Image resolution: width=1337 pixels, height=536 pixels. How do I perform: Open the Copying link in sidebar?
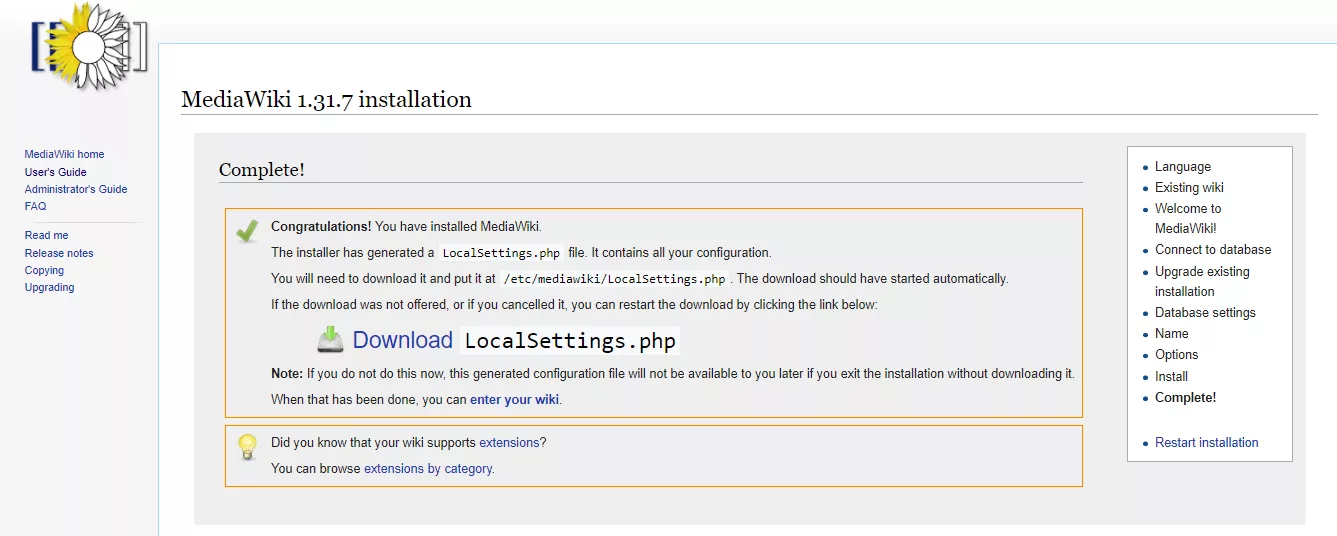coord(44,270)
